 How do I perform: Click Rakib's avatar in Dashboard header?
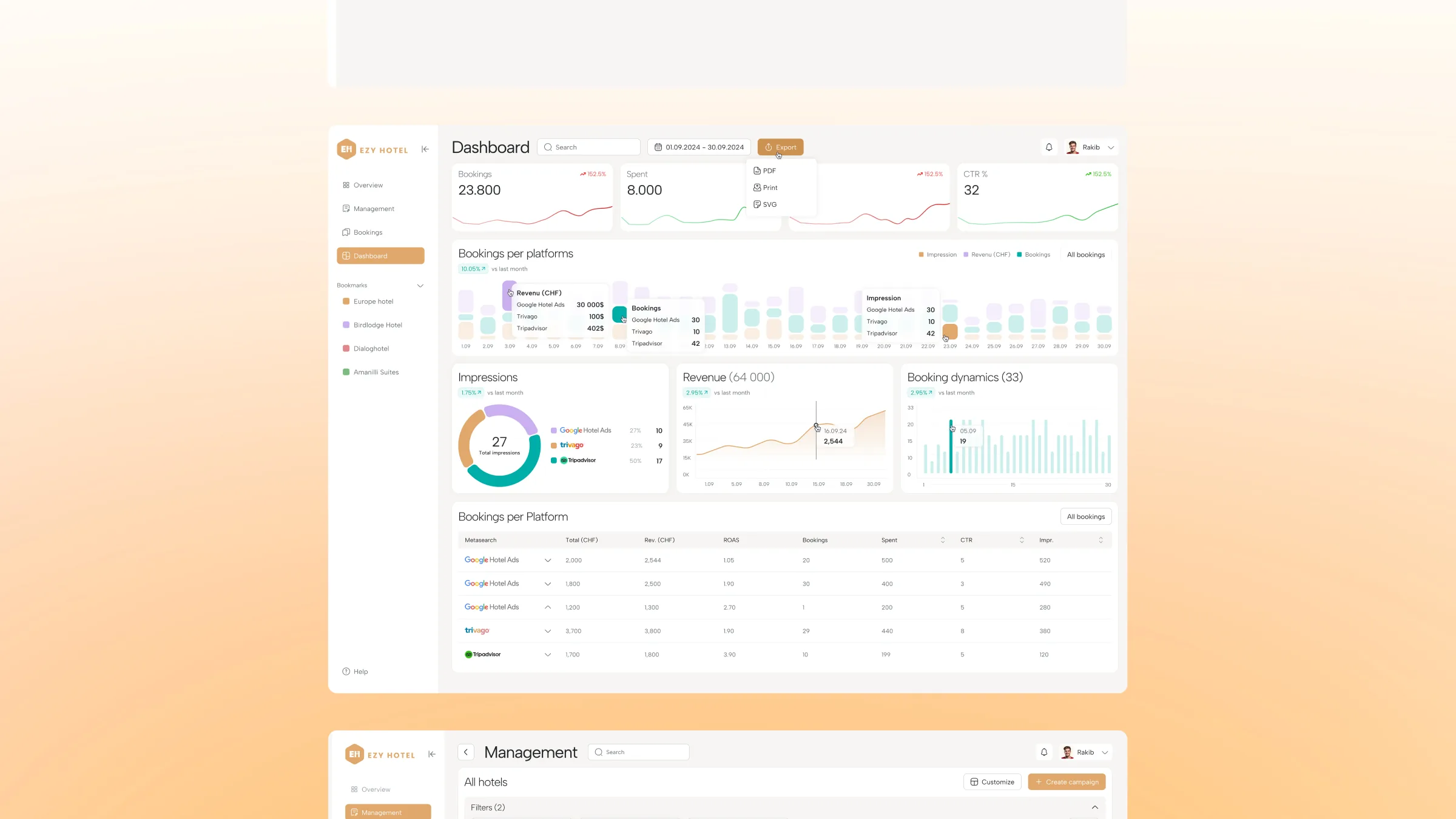(1073, 147)
